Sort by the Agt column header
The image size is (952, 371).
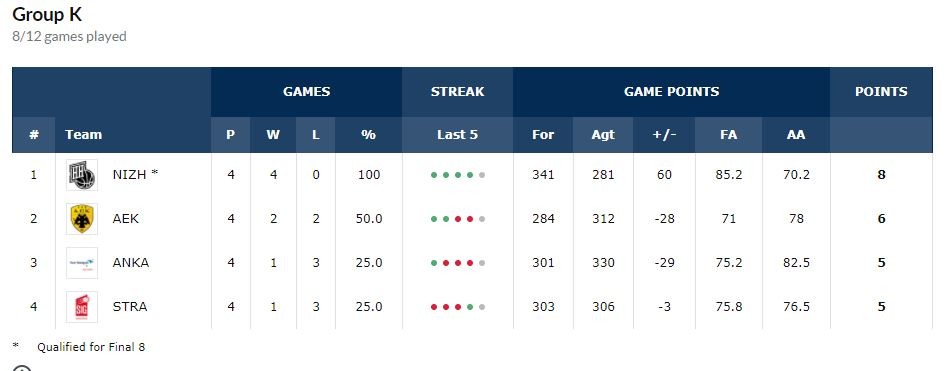pyautogui.click(x=603, y=135)
